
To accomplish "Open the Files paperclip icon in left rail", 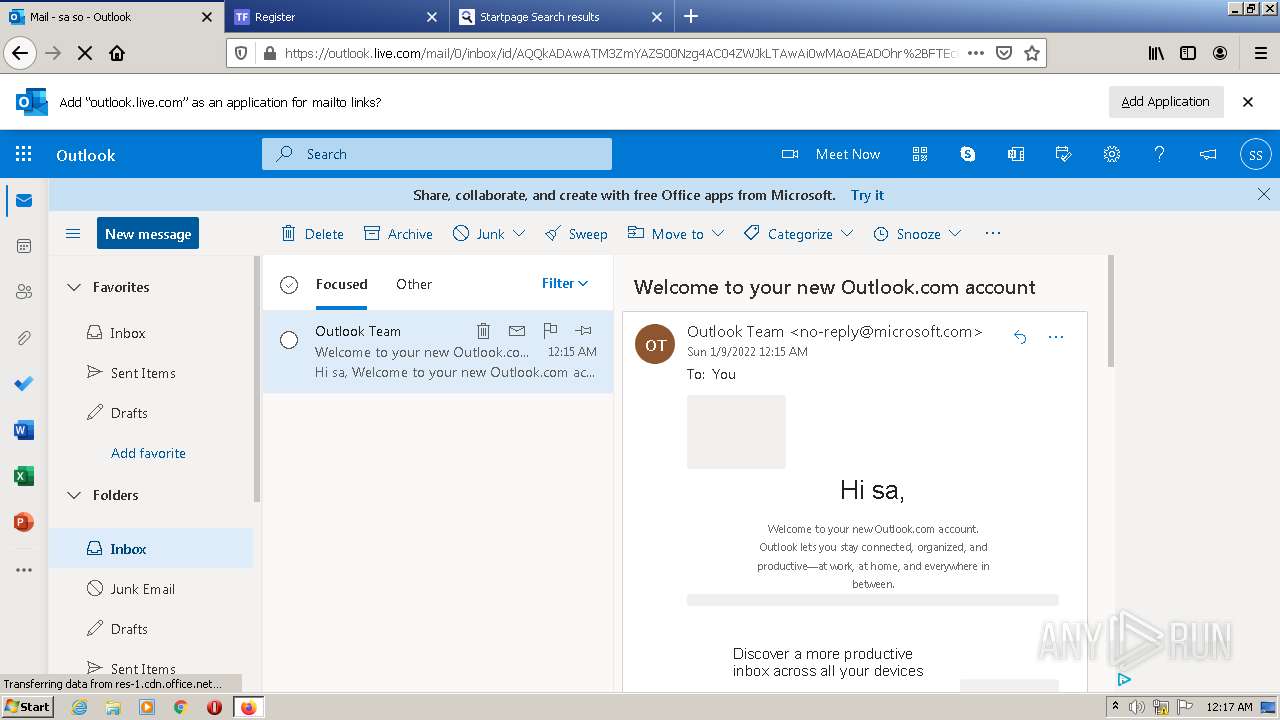I will tap(24, 338).
